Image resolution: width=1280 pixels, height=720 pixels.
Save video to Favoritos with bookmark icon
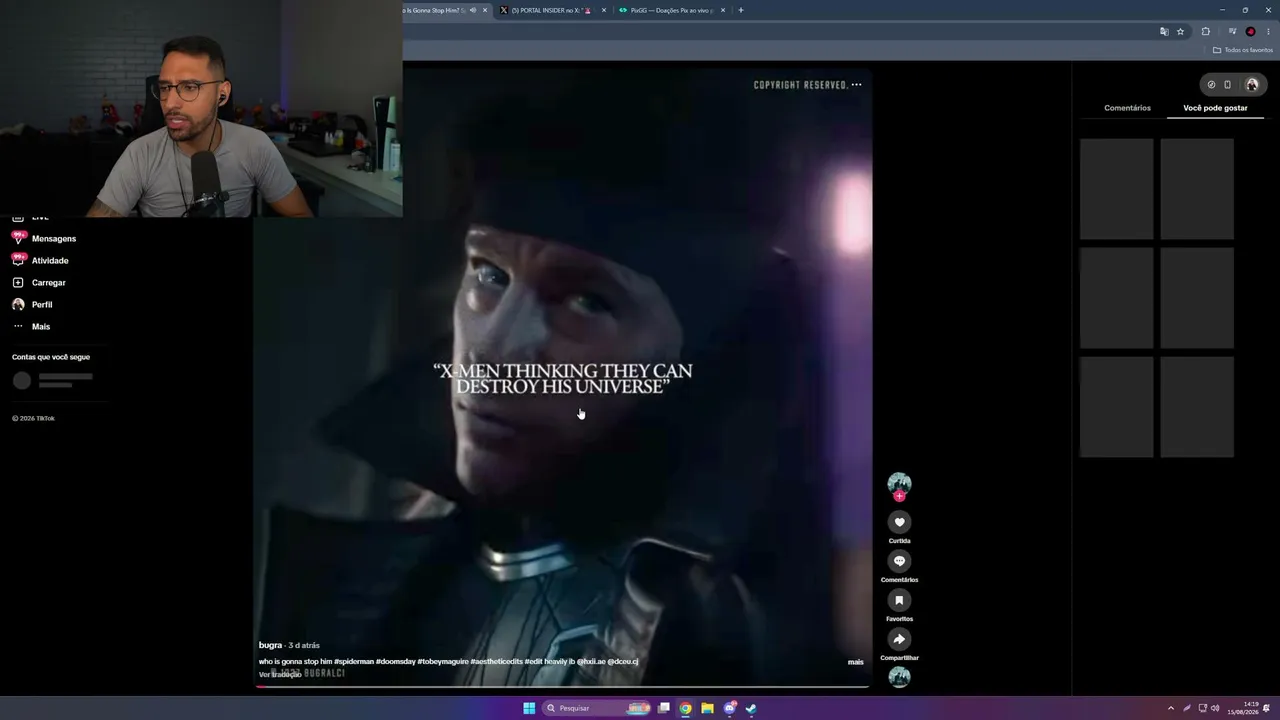(x=899, y=600)
